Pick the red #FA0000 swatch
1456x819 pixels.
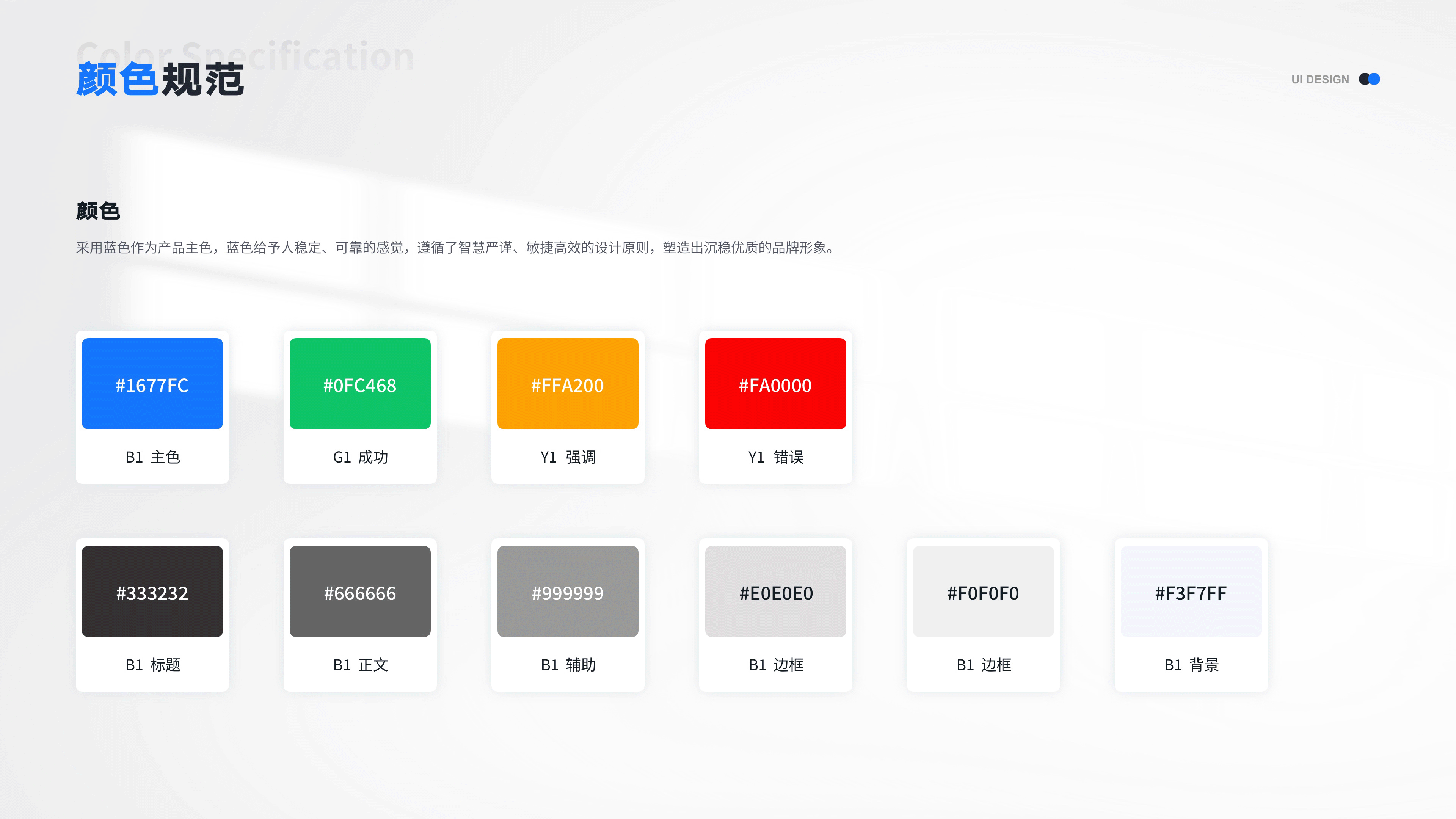(775, 383)
